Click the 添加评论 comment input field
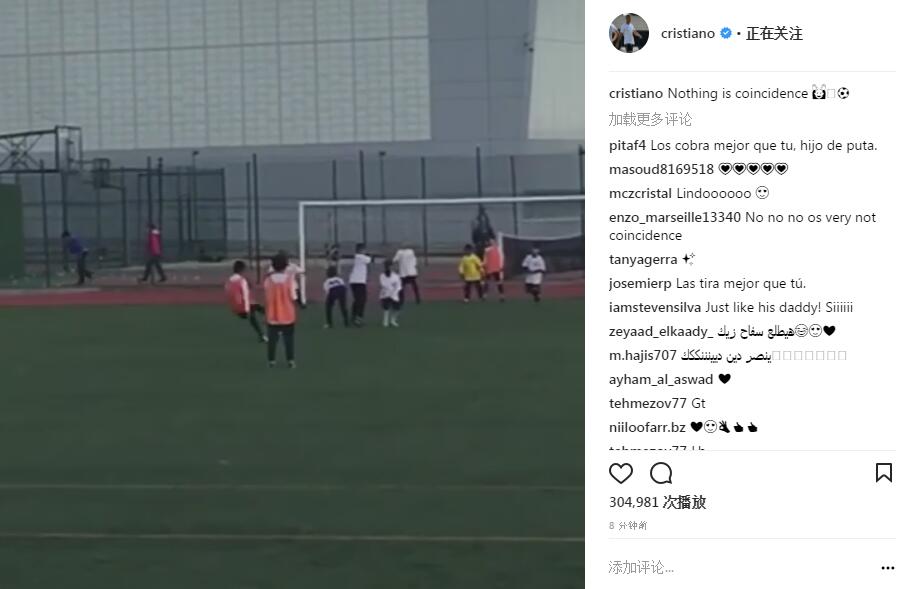This screenshot has width=901, height=589. coord(741,568)
